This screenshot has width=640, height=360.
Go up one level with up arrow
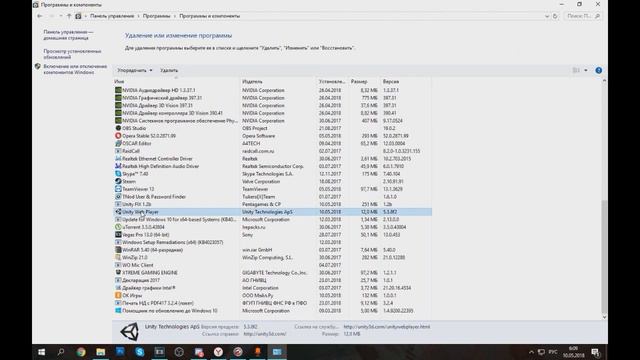(69, 16)
